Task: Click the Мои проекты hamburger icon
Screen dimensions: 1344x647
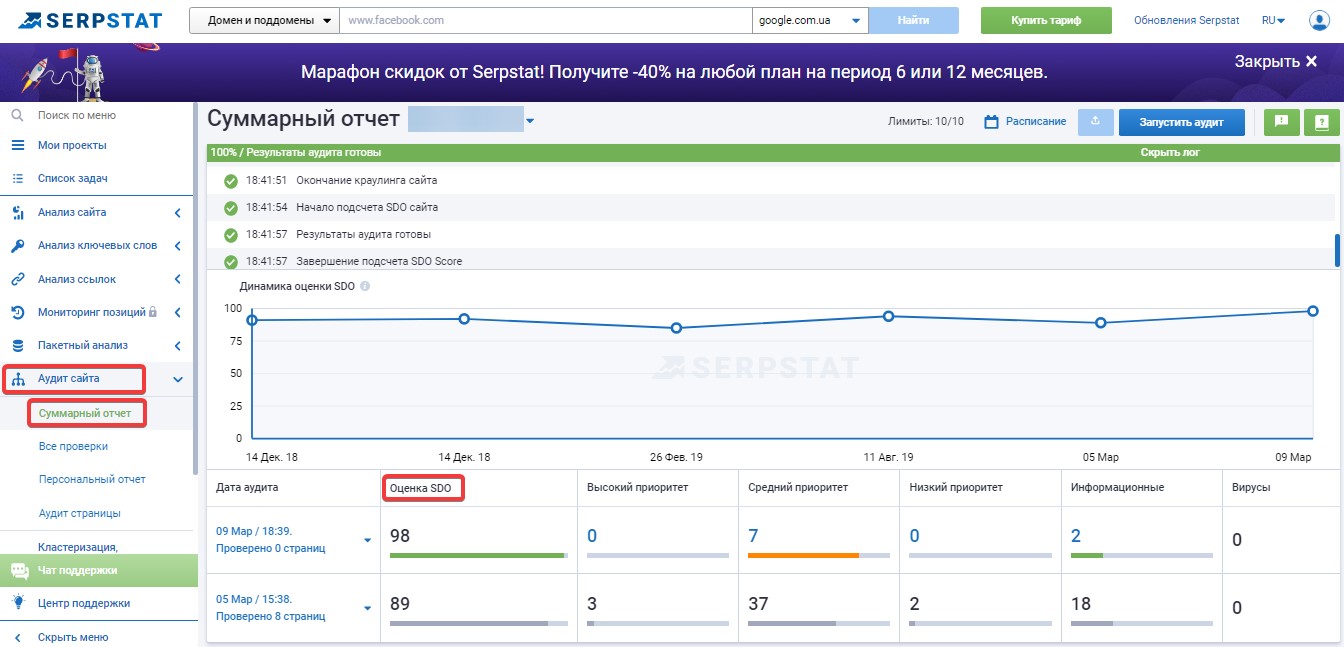Action: pyautogui.click(x=17, y=146)
